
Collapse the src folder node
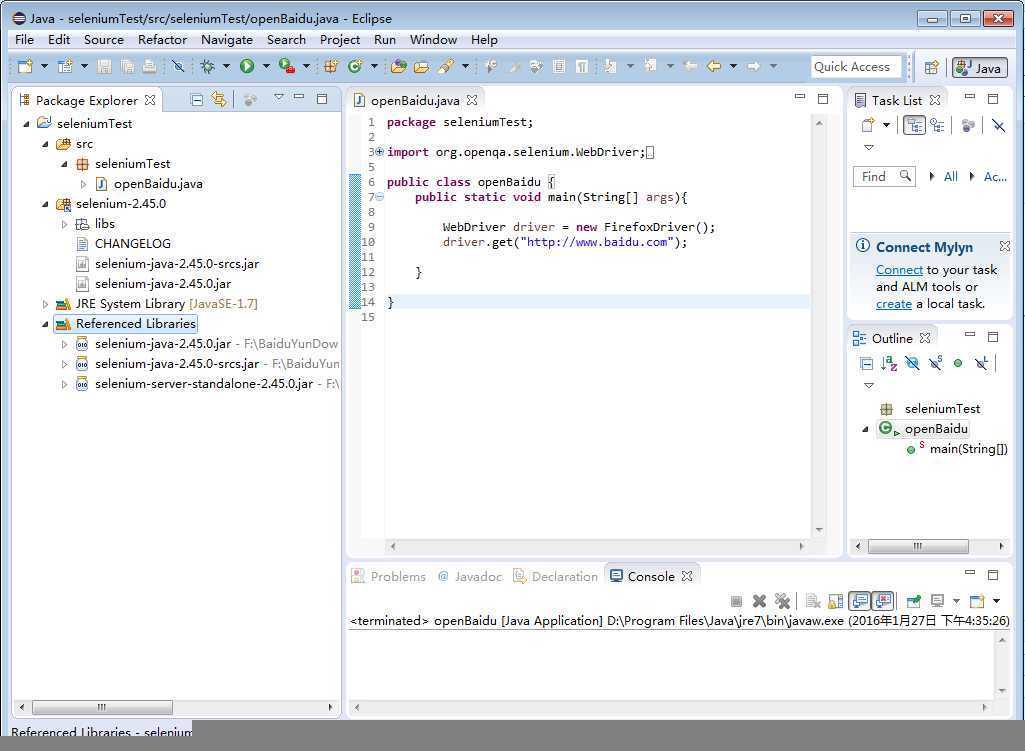click(x=45, y=144)
